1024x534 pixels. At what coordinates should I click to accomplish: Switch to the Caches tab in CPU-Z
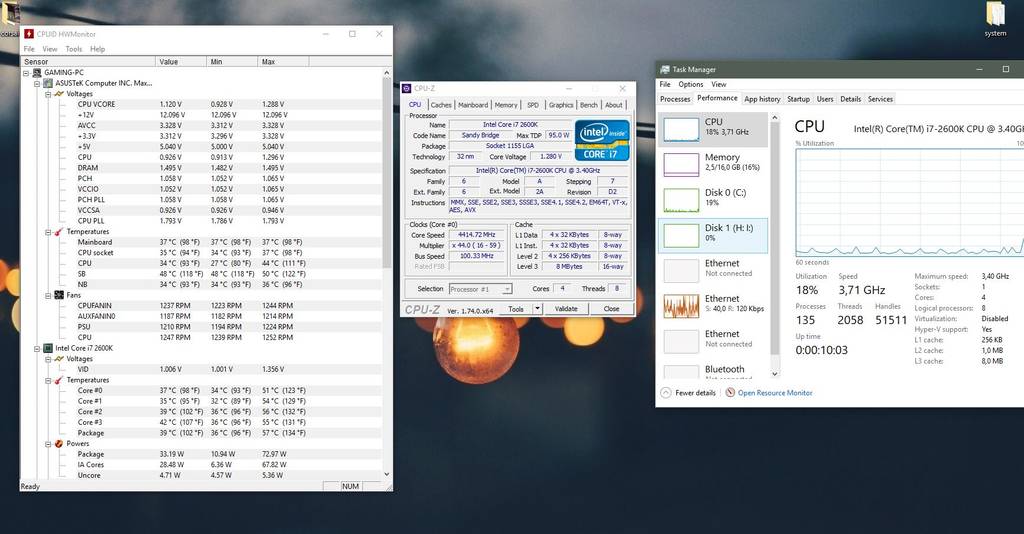point(441,105)
